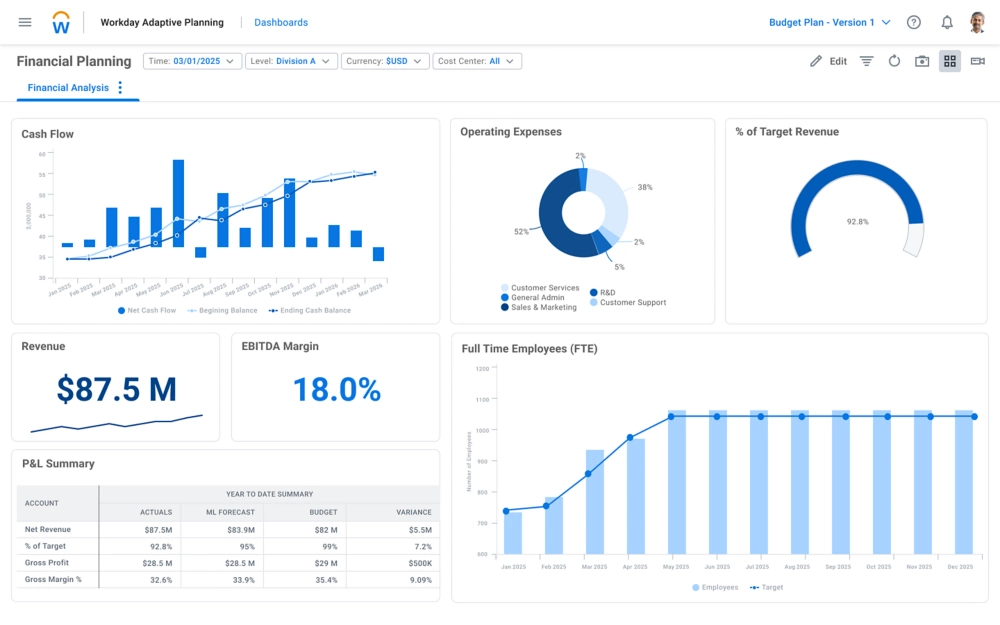Start presentation mode with video camera icon

point(977,61)
